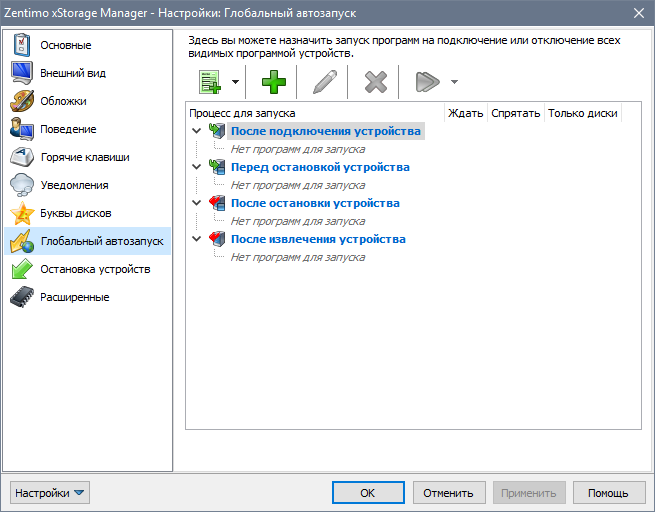Click the run/test play toolbar button

(x=427, y=82)
